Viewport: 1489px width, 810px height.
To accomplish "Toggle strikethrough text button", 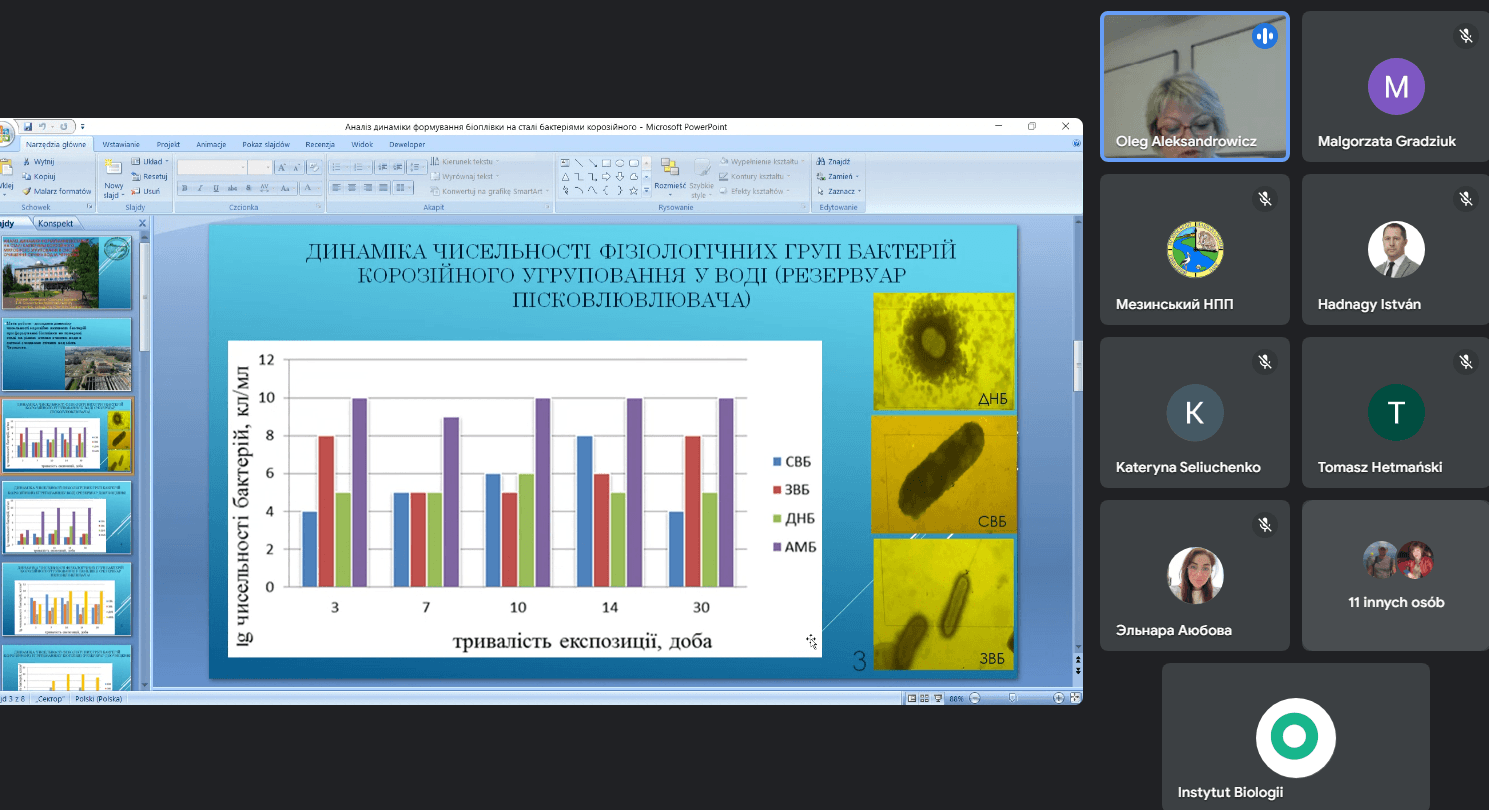I will coord(232,188).
